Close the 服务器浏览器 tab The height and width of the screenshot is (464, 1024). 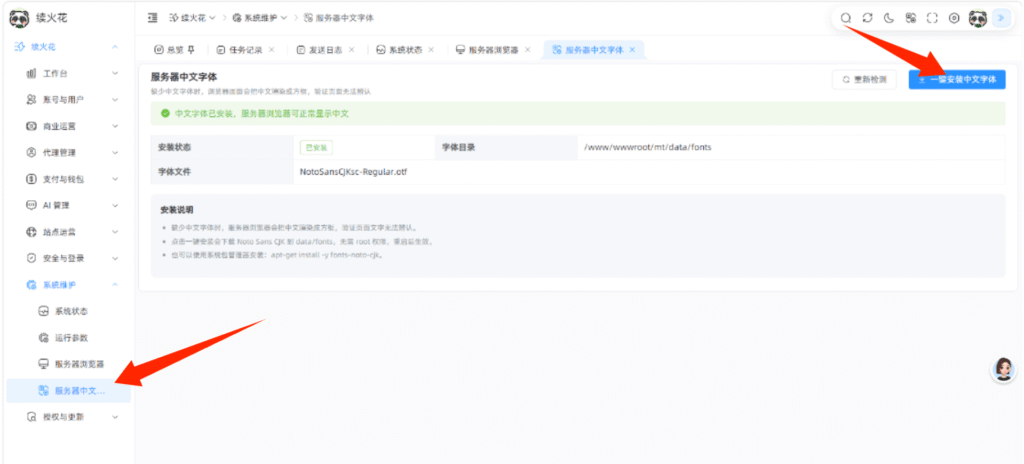click(x=528, y=50)
